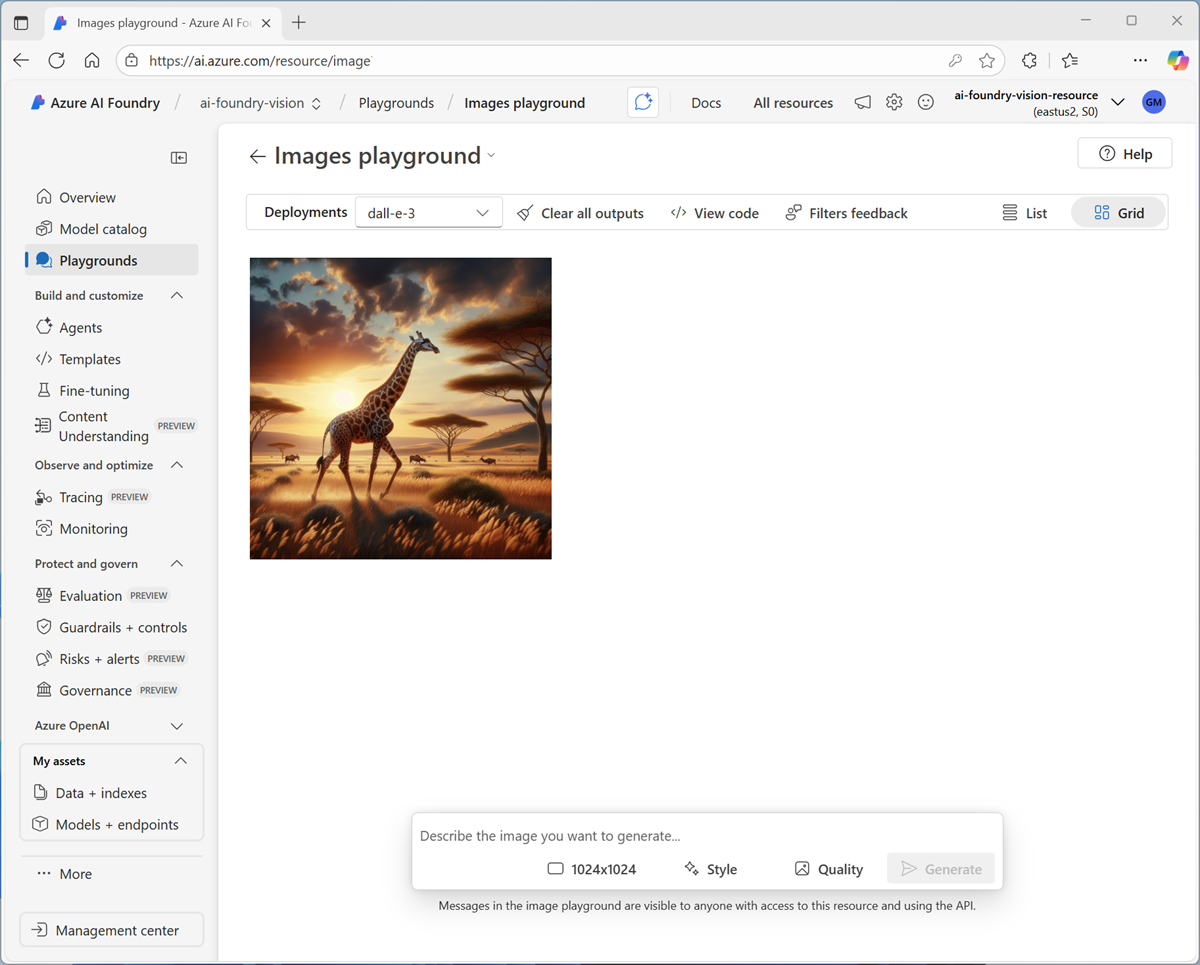Screen dimensions: 1200x965
Task: Expand the Azure OpenAI section
Action: click(177, 726)
